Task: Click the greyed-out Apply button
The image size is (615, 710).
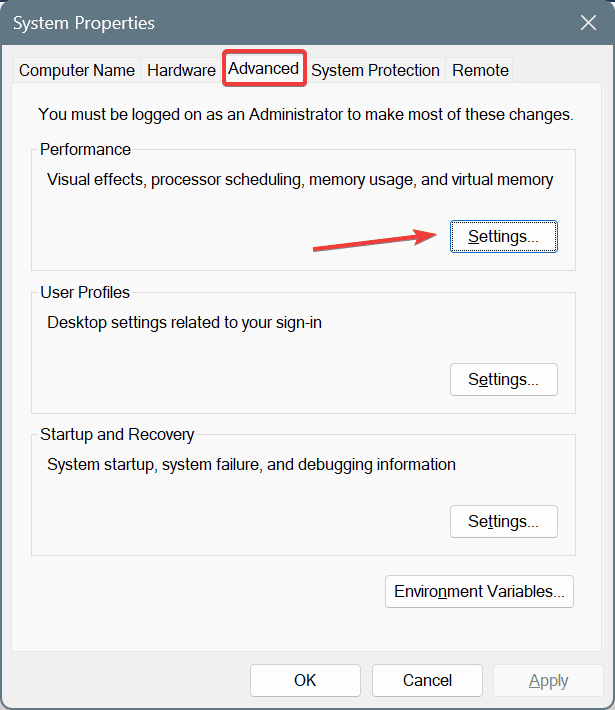Action: [548, 680]
